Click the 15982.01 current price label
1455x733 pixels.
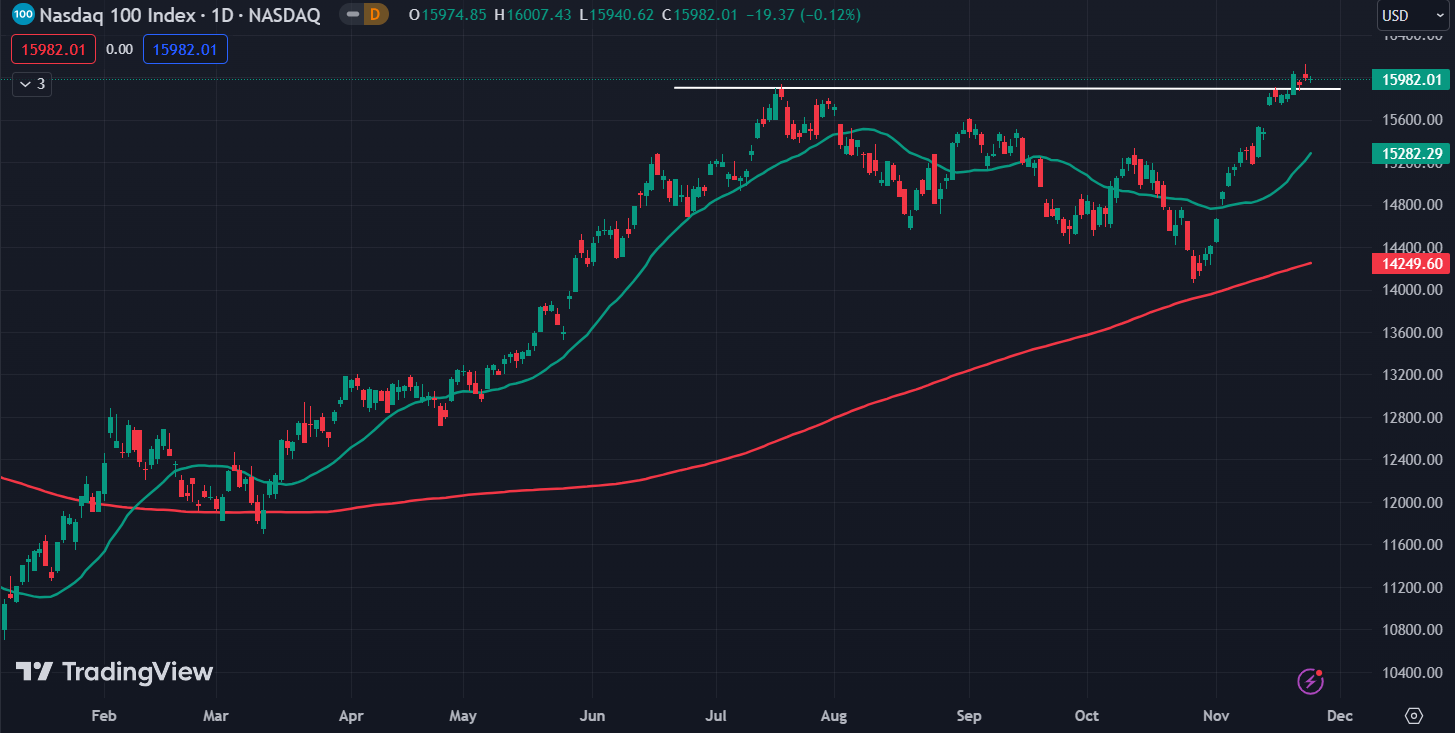1412,80
